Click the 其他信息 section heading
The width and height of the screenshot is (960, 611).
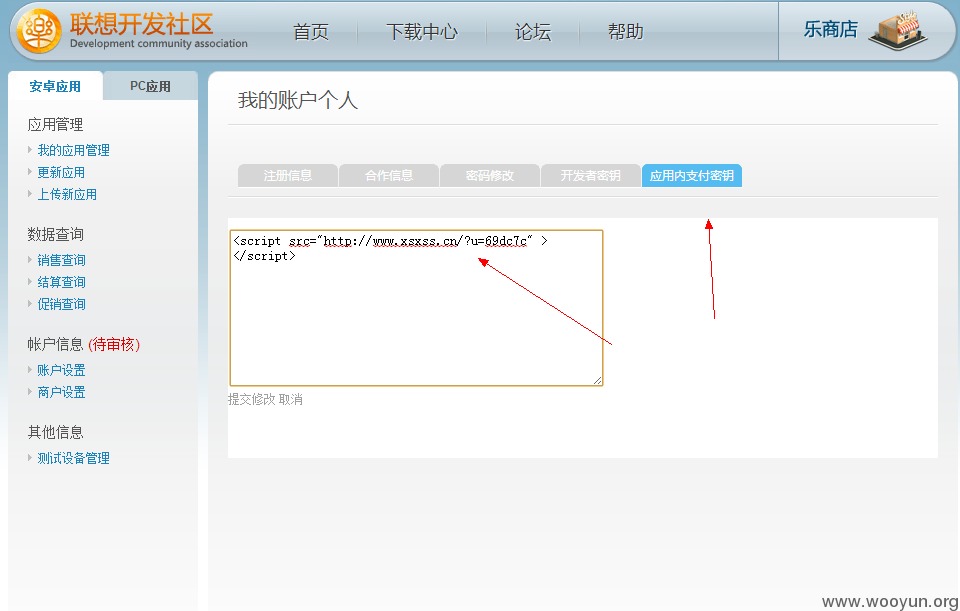pyautogui.click(x=55, y=432)
